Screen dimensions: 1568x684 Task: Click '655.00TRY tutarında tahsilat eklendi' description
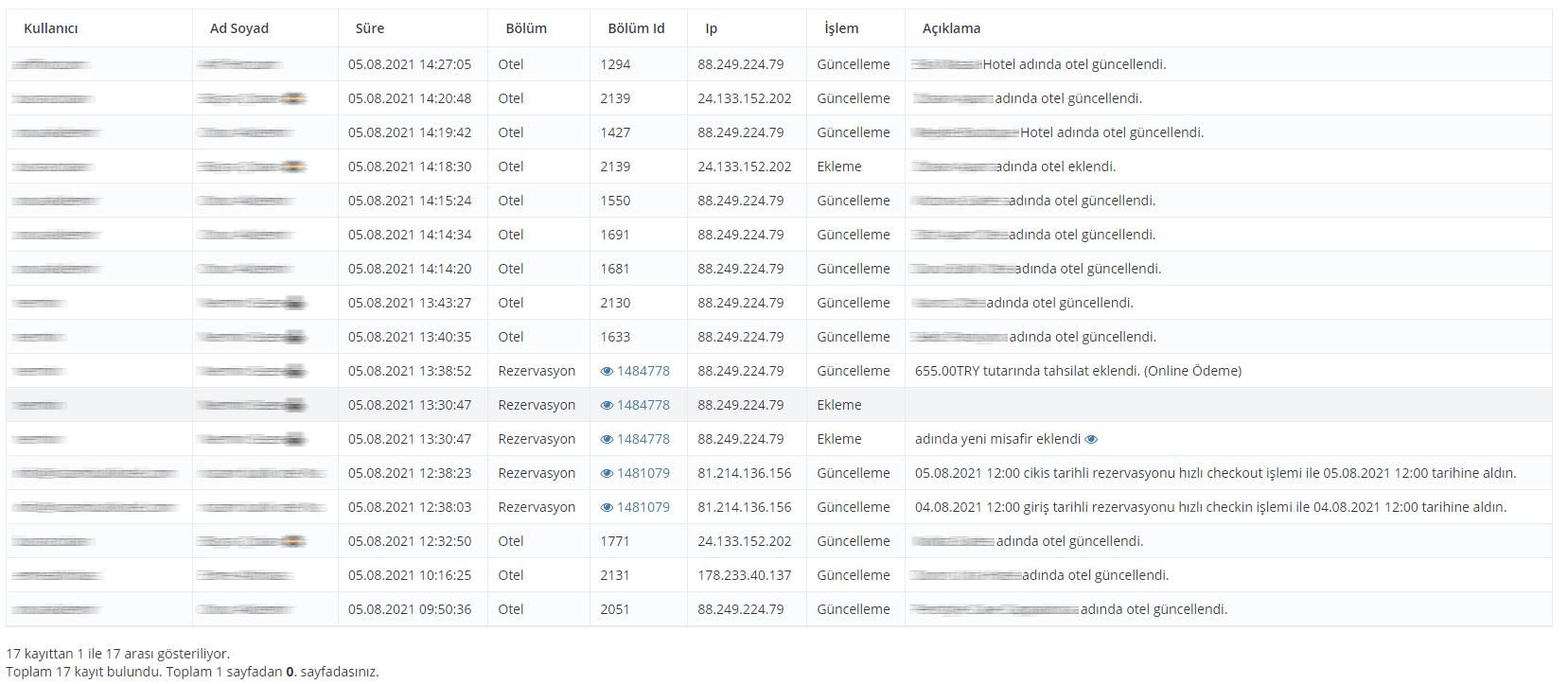coord(1078,371)
